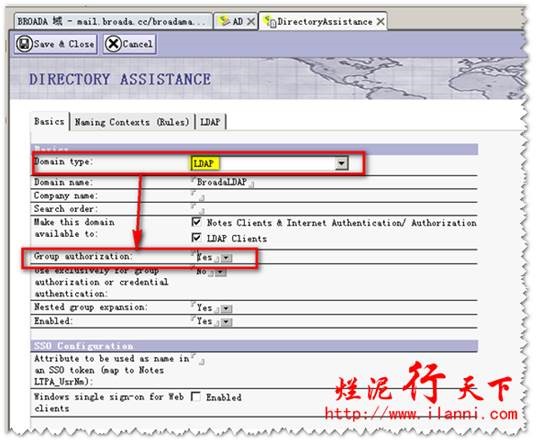Screen dimensions: 554x446
Task: Click the Cancel X icon
Action: tap(113, 45)
